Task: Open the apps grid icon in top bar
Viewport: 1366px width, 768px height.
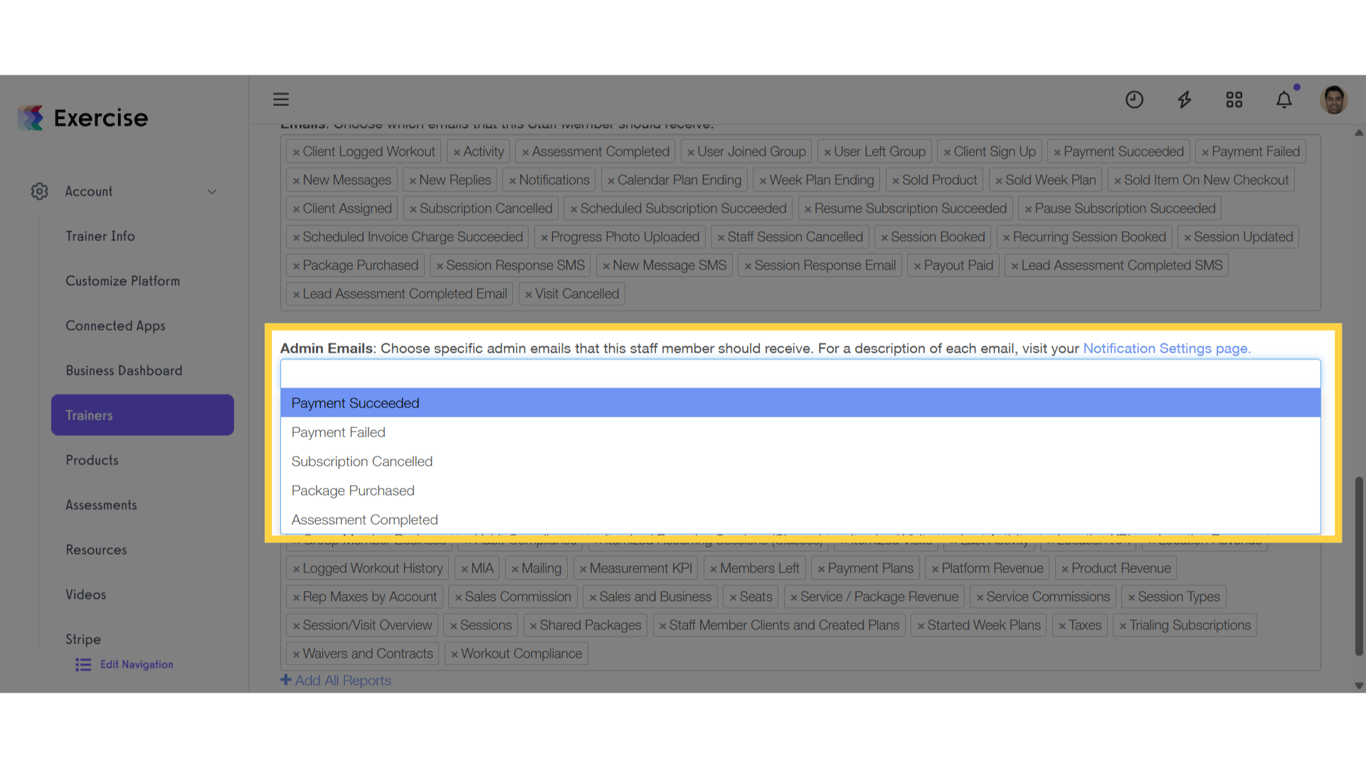Action: click(x=1234, y=99)
